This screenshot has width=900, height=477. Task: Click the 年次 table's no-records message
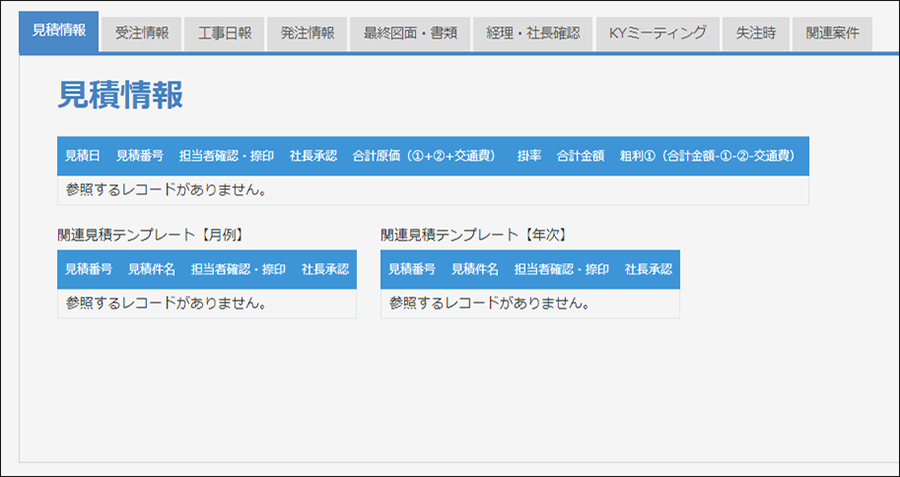[x=490, y=303]
